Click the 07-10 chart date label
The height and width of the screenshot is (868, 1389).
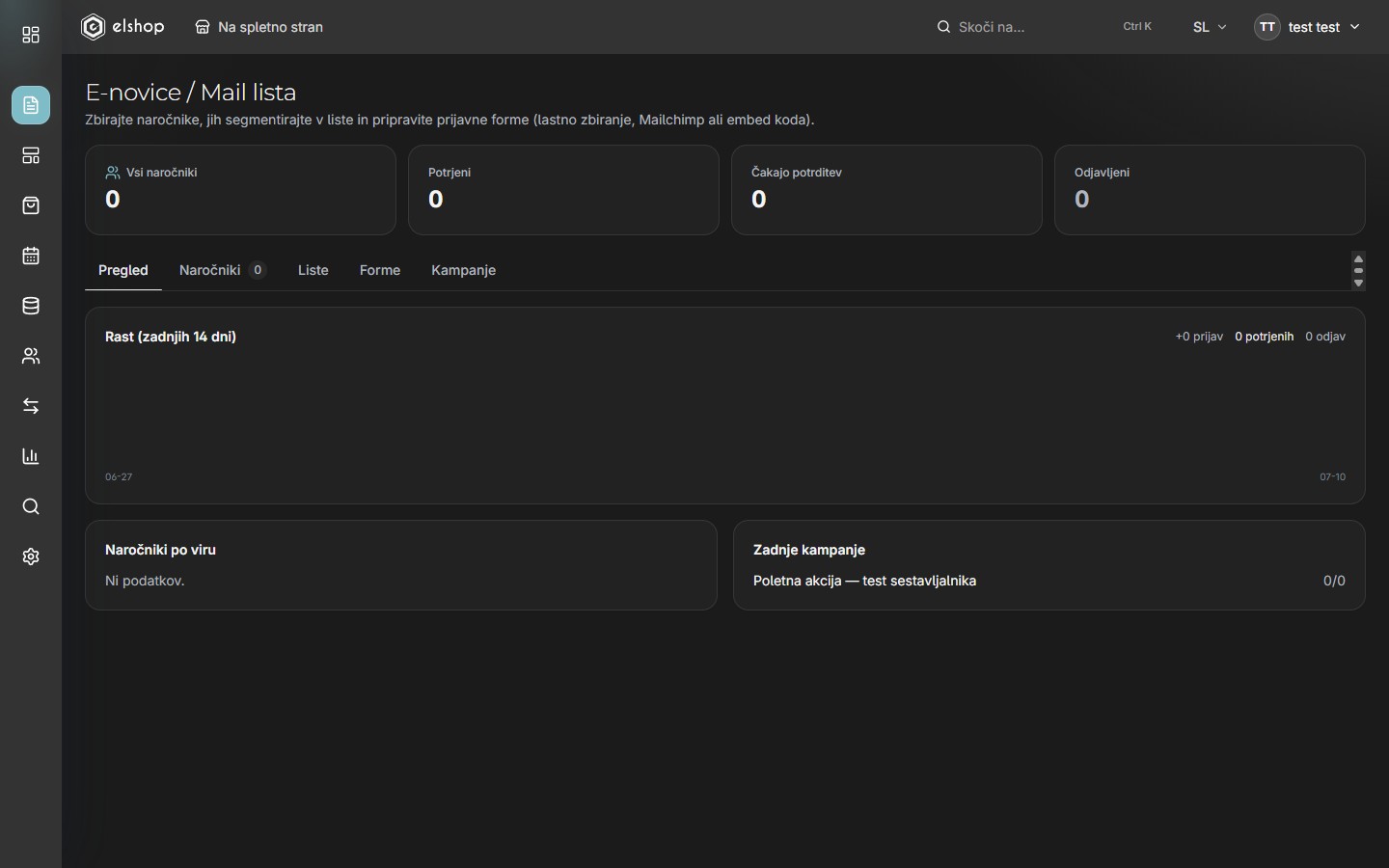pyautogui.click(x=1333, y=477)
